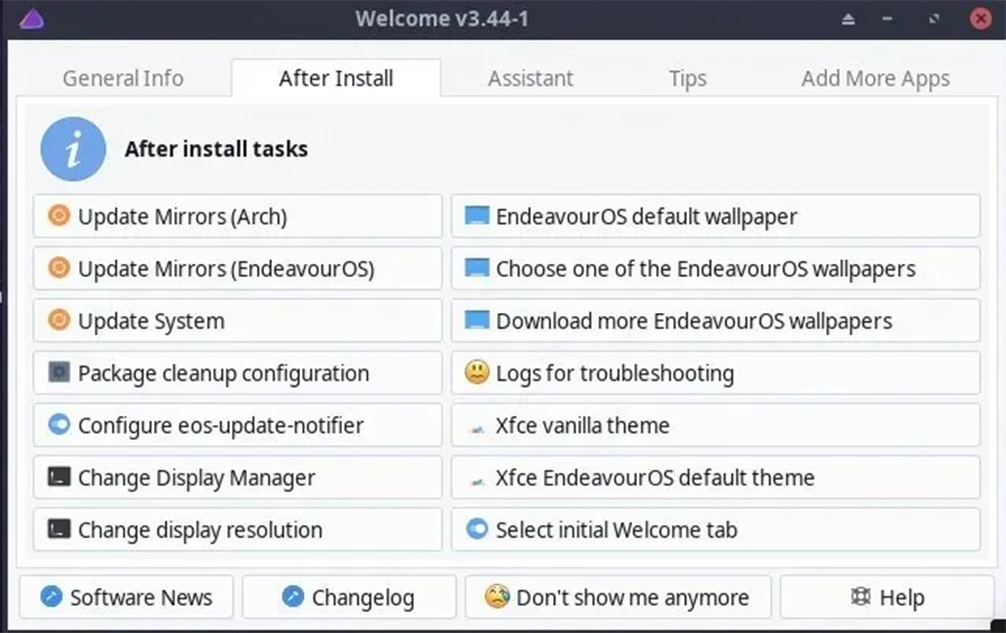Viewport: 1006px width, 633px height.
Task: Click the smiley icon for Logs for troubleshooting
Action: click(x=477, y=373)
